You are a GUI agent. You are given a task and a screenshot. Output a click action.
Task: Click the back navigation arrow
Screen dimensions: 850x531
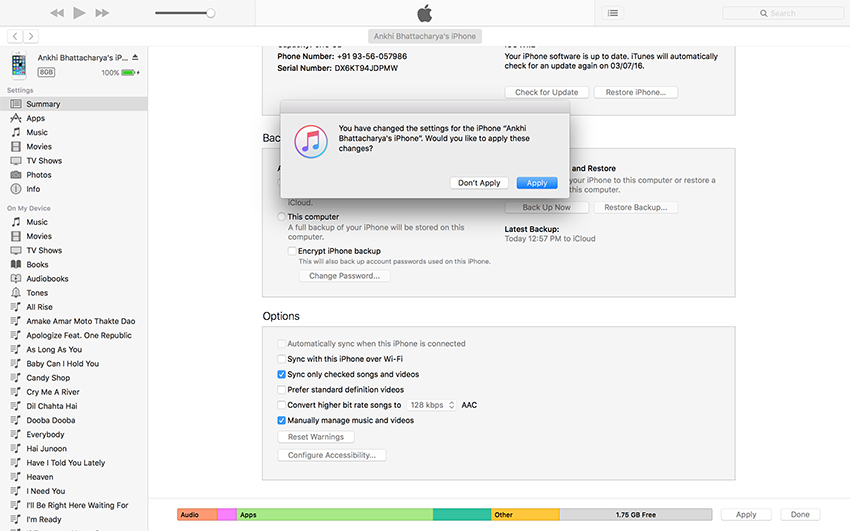pyautogui.click(x=15, y=36)
